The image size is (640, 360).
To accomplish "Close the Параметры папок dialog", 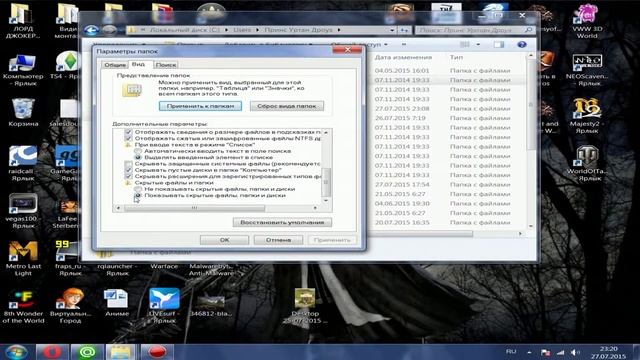I will coord(347,50).
